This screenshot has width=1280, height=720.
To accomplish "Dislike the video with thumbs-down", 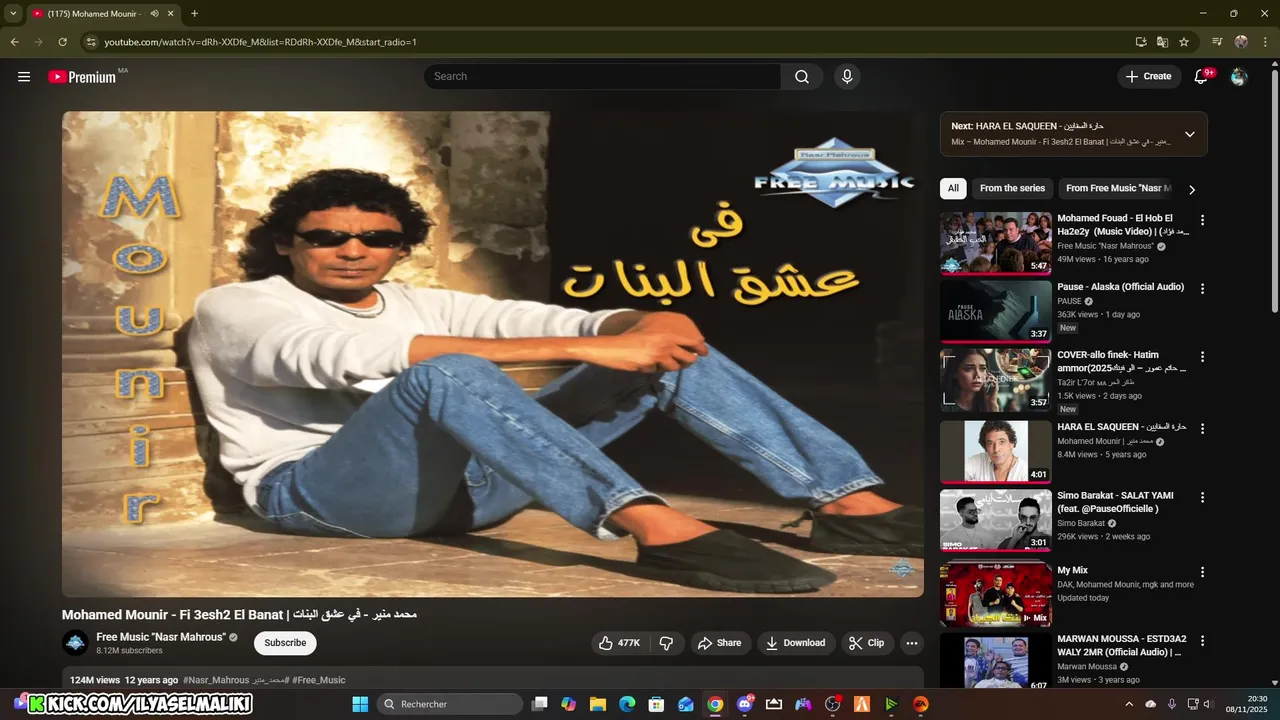I will 666,643.
